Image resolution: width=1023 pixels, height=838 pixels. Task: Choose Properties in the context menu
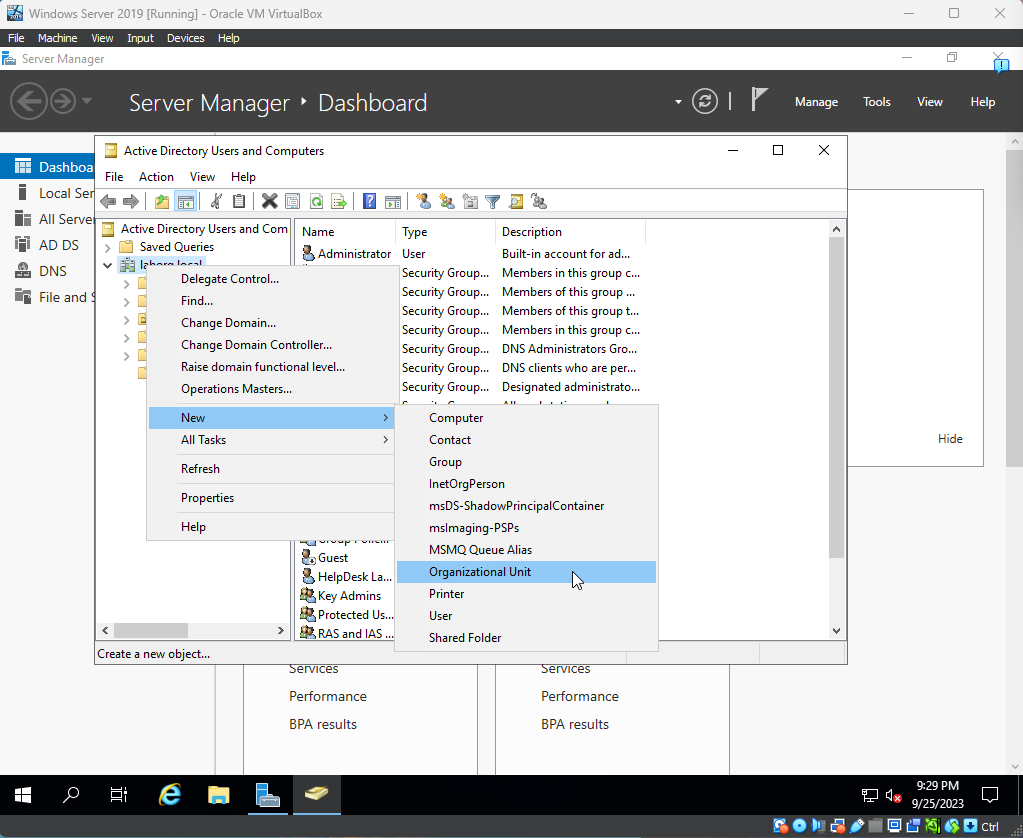click(271, 498)
